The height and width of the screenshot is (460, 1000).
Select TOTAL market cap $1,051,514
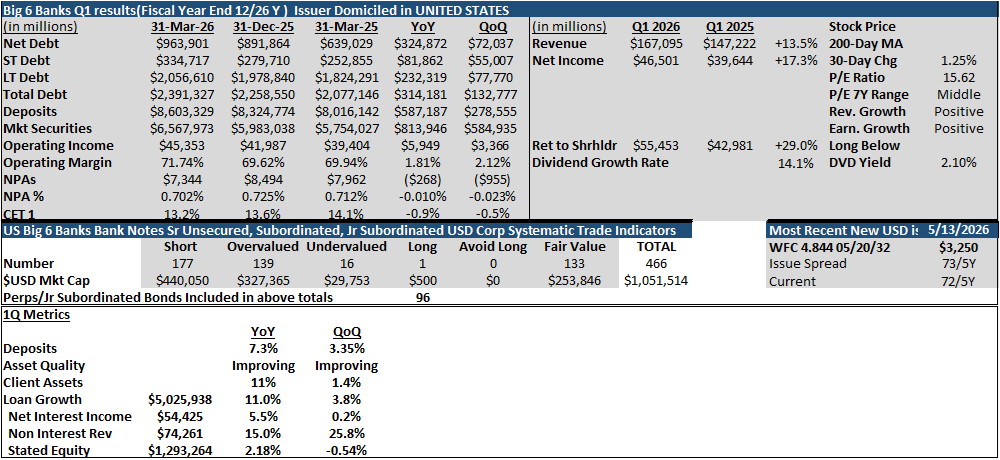(654, 280)
